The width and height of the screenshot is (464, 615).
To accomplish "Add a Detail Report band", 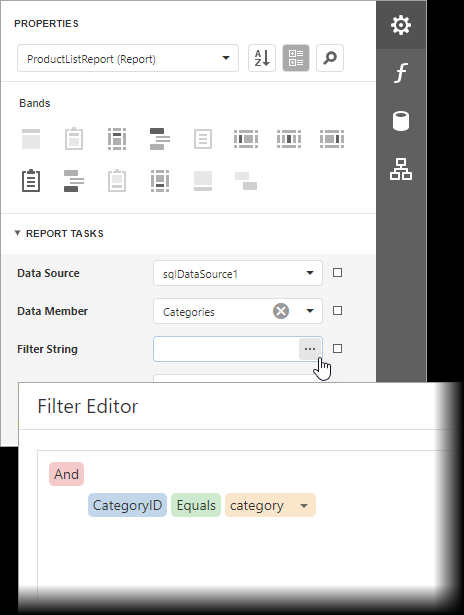I will [x=31, y=181].
